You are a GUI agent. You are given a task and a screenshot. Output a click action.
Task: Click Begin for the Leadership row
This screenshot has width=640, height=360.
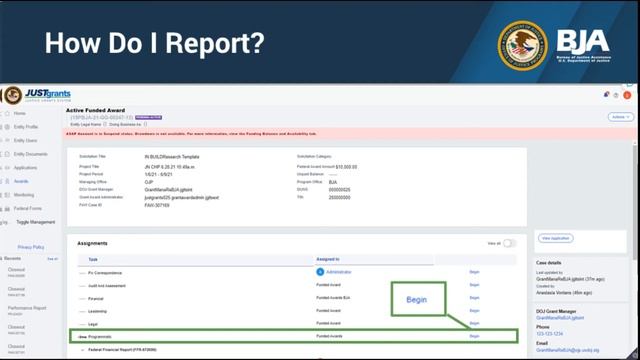point(474,311)
